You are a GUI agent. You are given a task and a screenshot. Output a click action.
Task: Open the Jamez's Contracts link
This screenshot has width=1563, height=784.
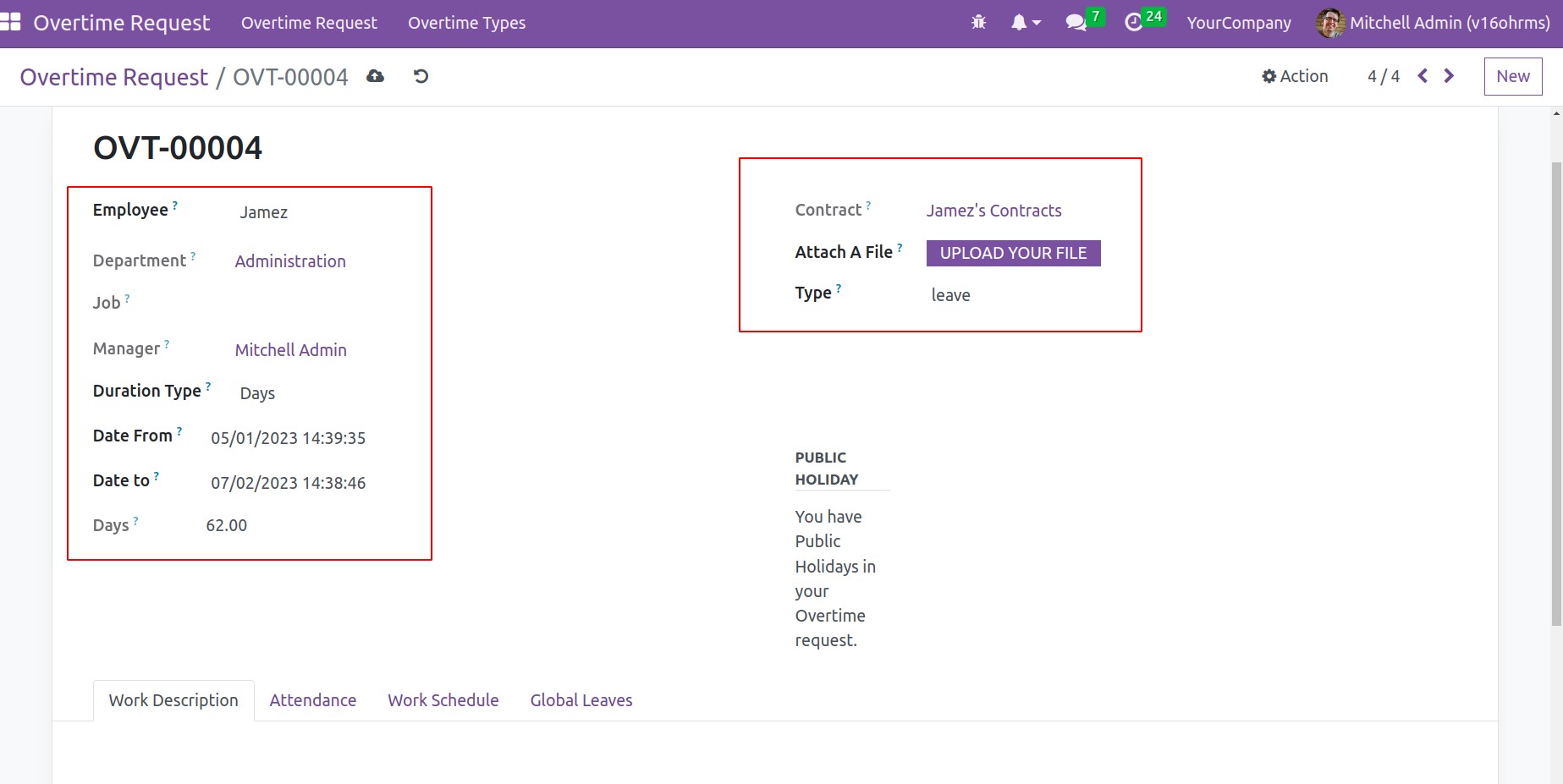point(993,211)
